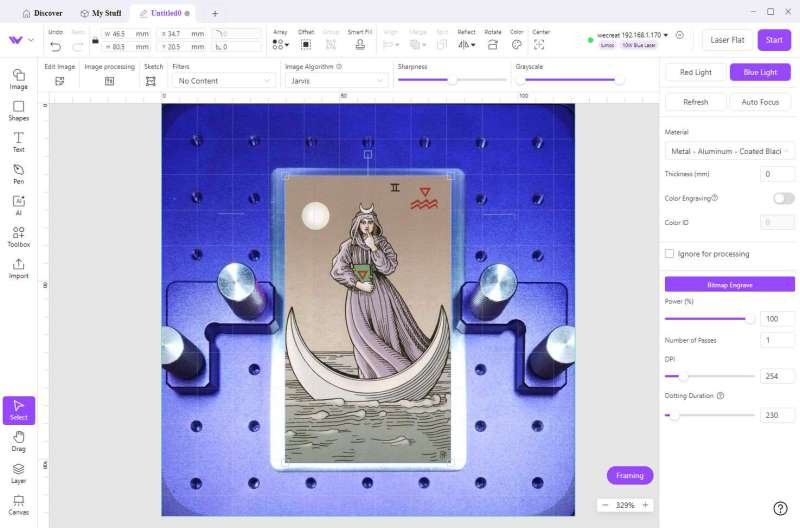The height and width of the screenshot is (528, 800).
Task: Toggle the aspect ratio lock
Action: (x=95, y=40)
